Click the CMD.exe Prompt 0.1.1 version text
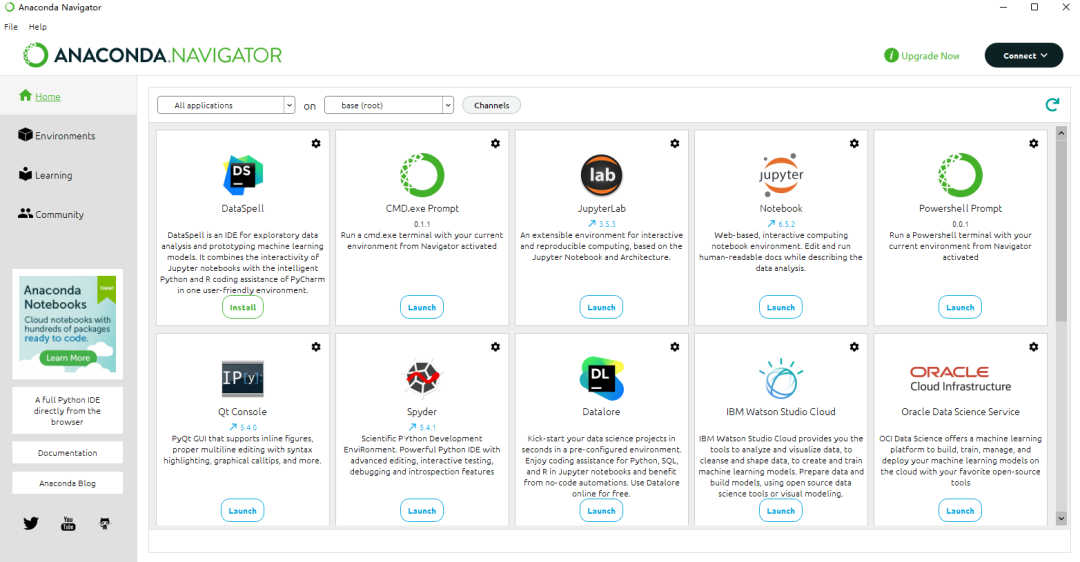 422,224
